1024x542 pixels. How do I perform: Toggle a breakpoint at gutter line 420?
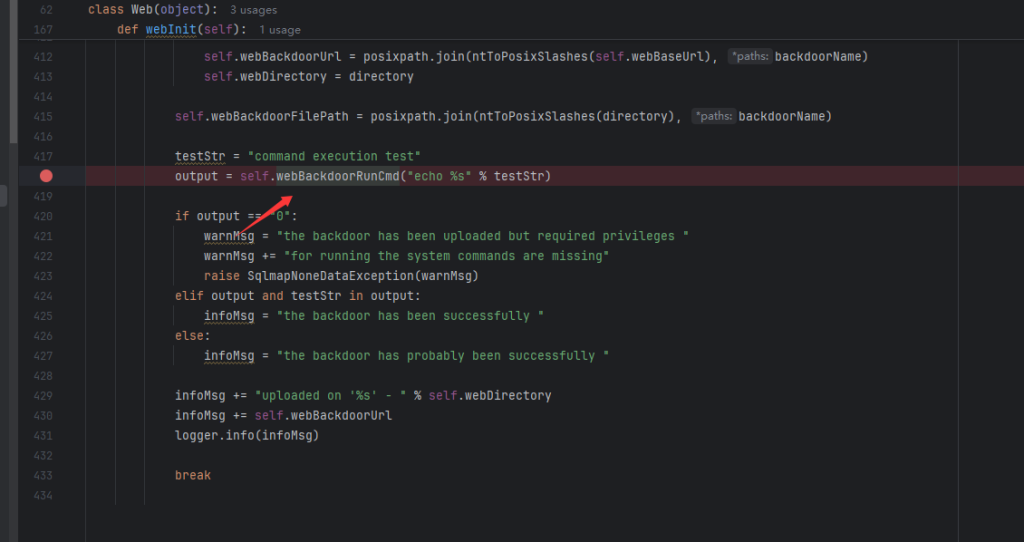[46, 216]
